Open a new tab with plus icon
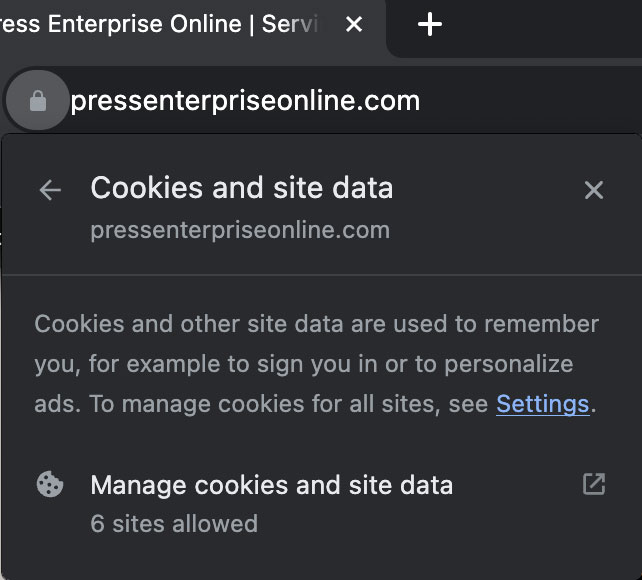 pos(430,24)
